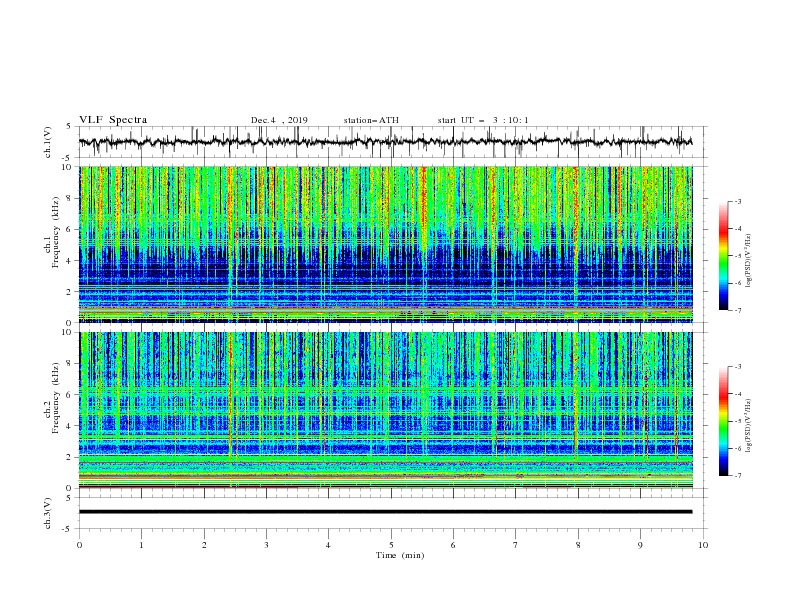Select the "start UT = 3 :10: 1" text
Viewport: 792px width, 612px height.
pos(482,120)
